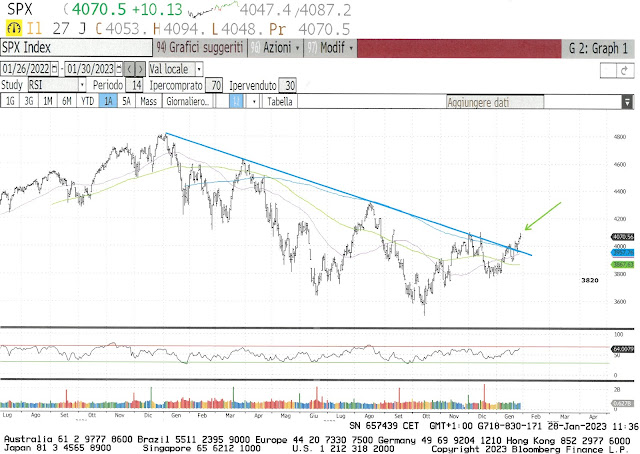Screen dimensions: 640x454
Task: Select the 3G time range
Action: pos(29,101)
